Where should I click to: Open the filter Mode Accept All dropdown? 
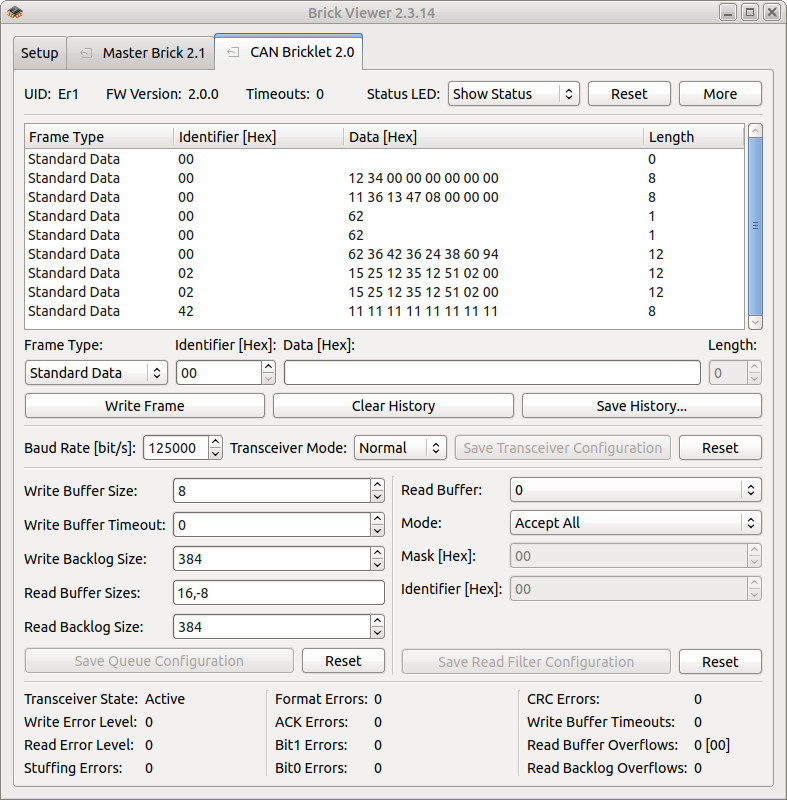(635, 523)
